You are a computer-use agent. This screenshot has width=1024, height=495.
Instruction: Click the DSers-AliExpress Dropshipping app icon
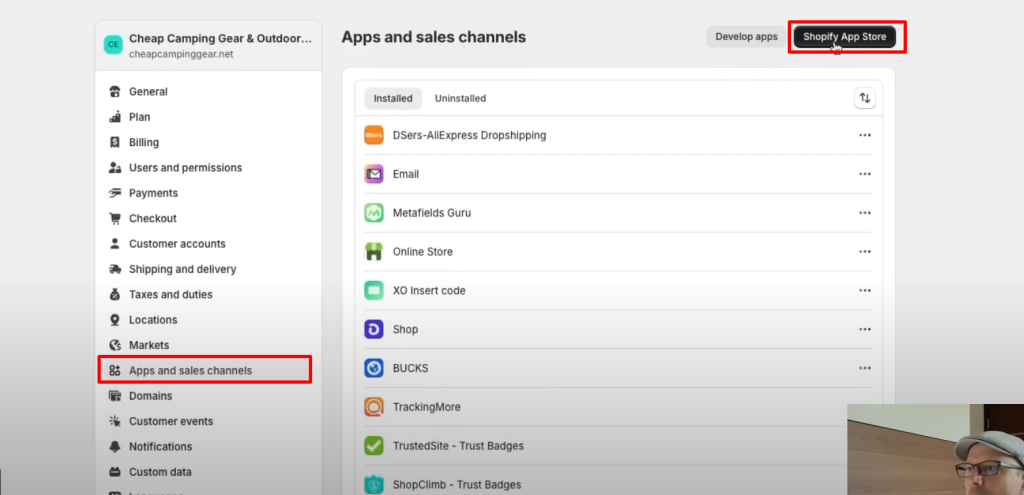(374, 135)
